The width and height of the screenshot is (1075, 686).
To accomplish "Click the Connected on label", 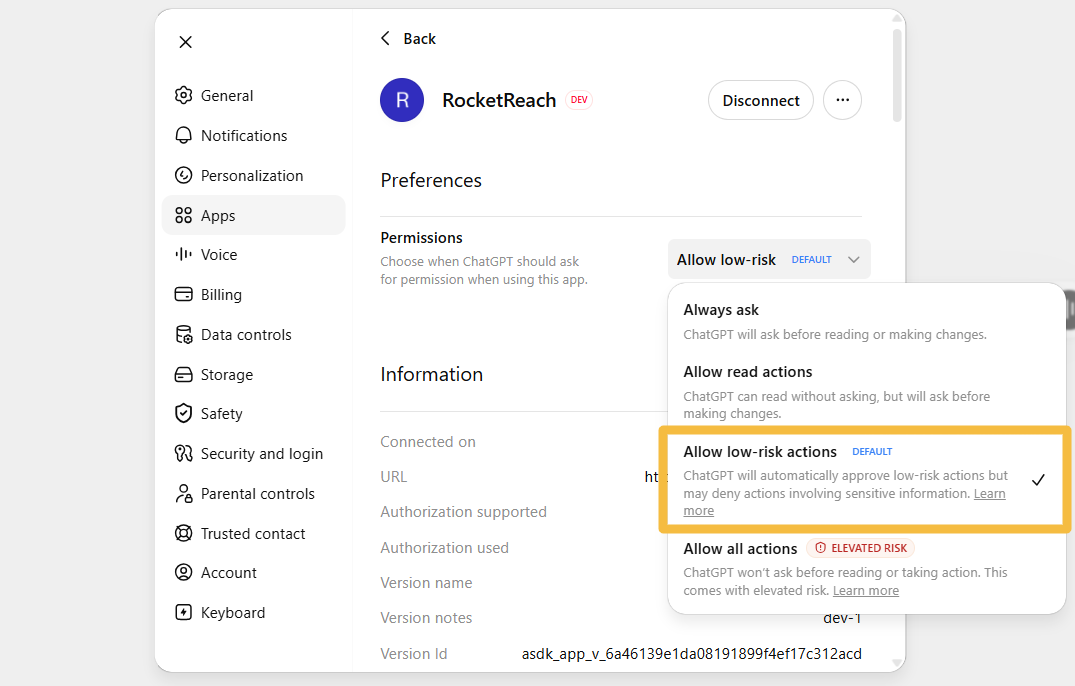I will coord(428,442).
